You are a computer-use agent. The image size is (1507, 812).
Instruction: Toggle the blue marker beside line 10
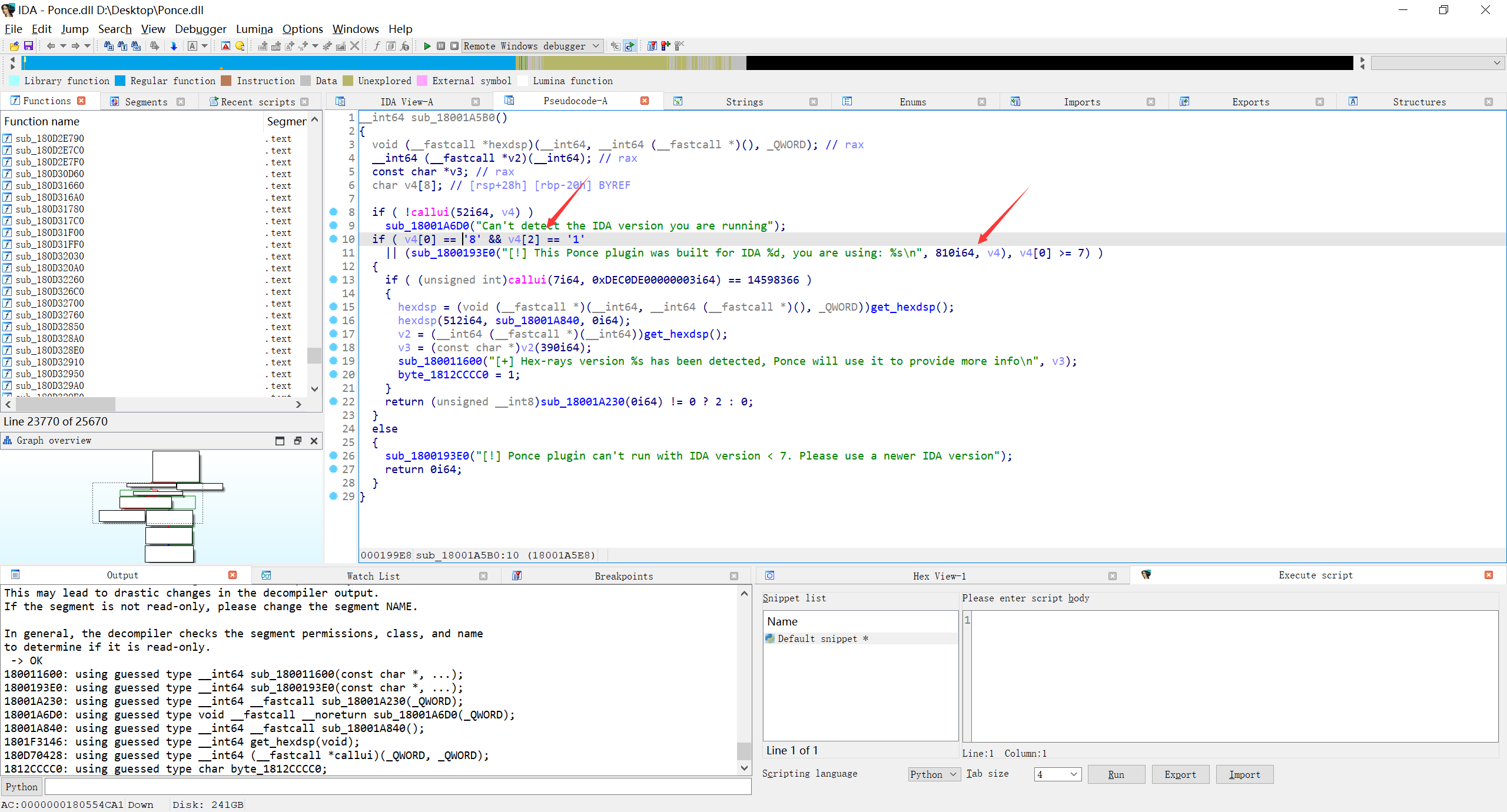pos(334,239)
